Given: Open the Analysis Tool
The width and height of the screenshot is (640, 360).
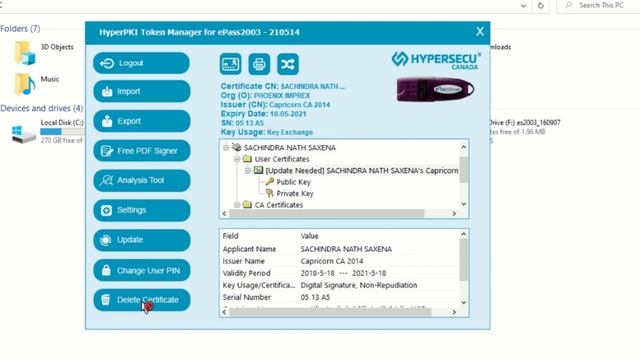Looking at the screenshot, I should pos(141,180).
